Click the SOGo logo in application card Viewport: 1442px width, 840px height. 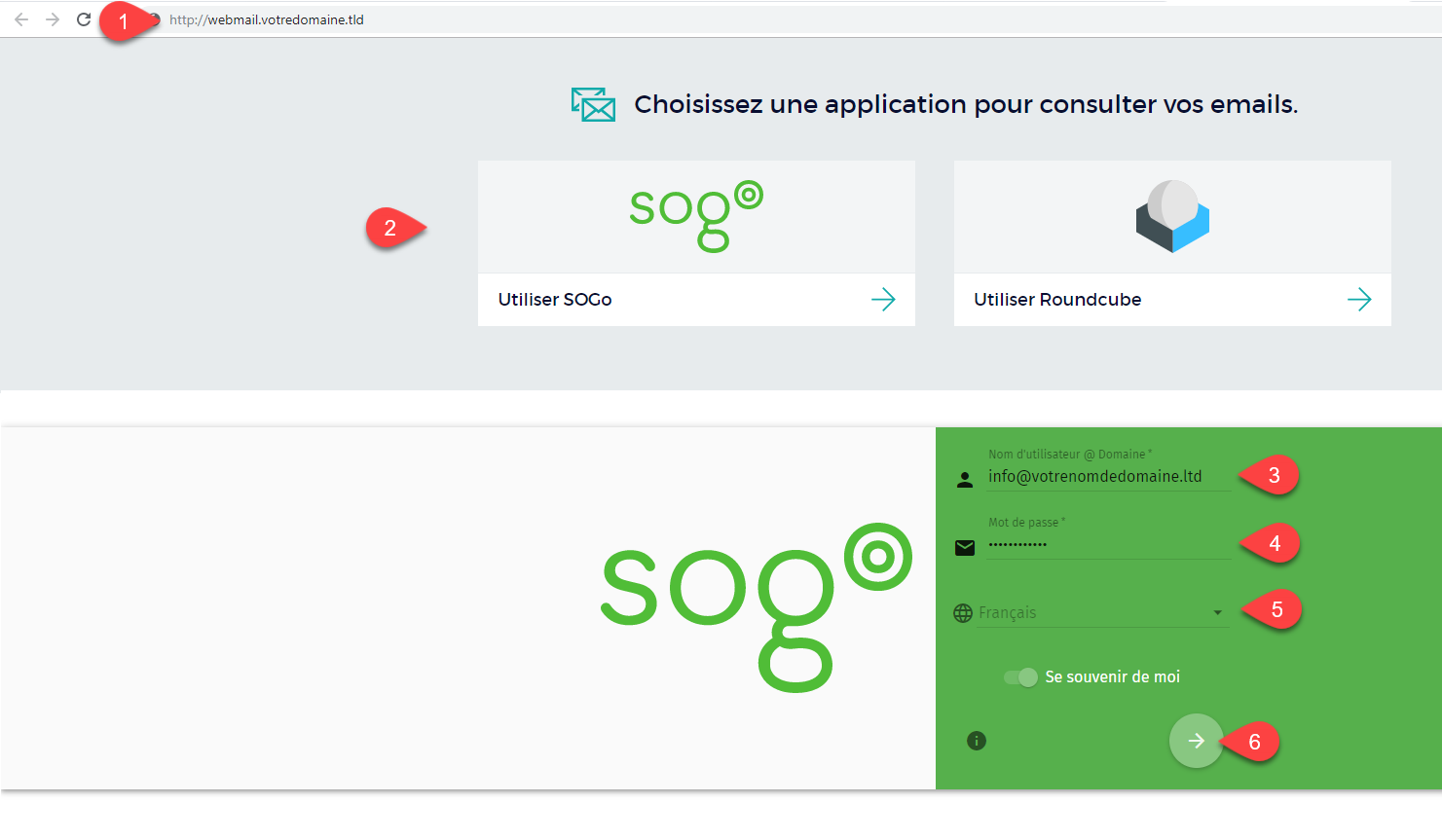[695, 216]
